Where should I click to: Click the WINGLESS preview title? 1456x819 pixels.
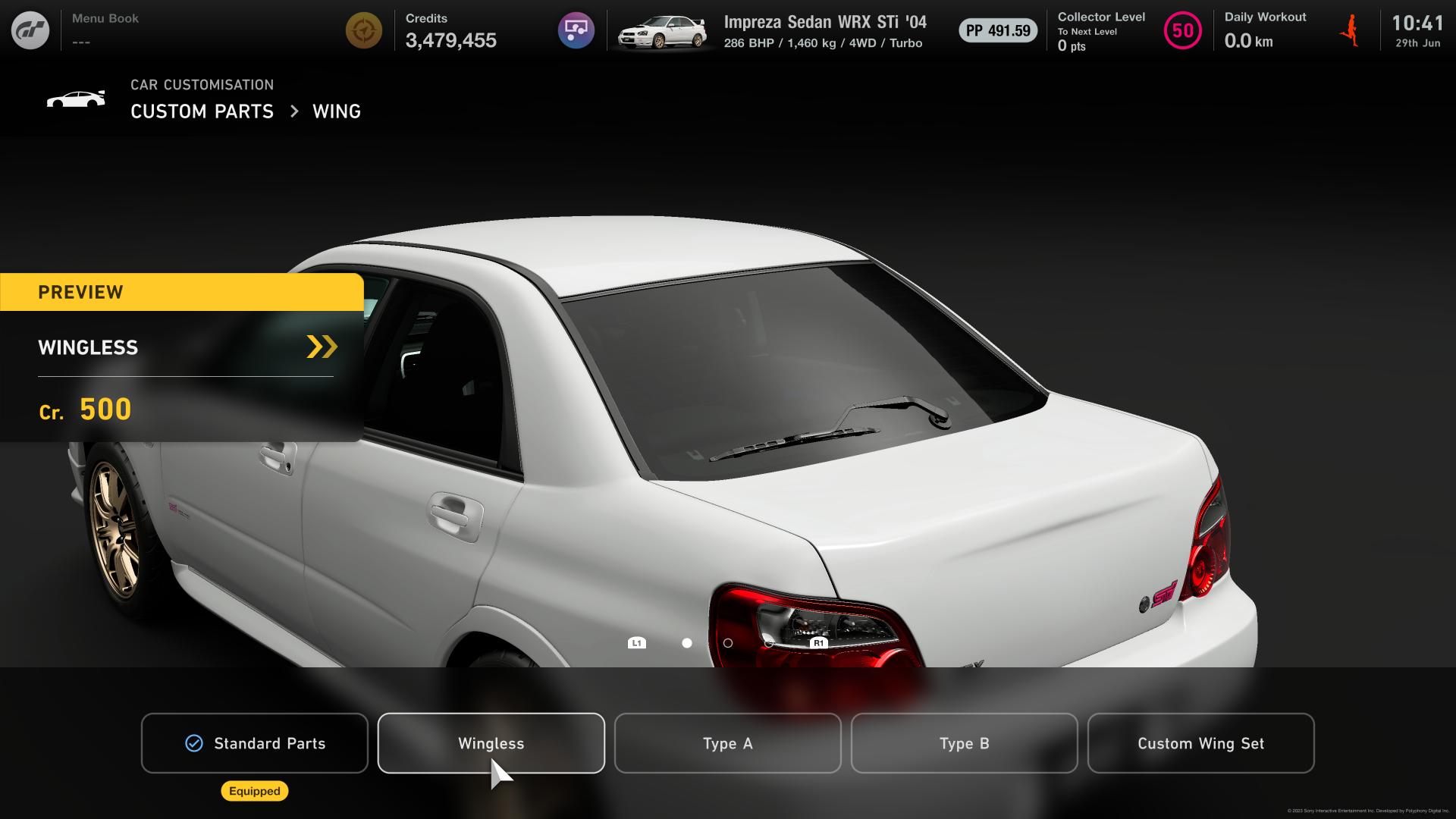[x=88, y=347]
